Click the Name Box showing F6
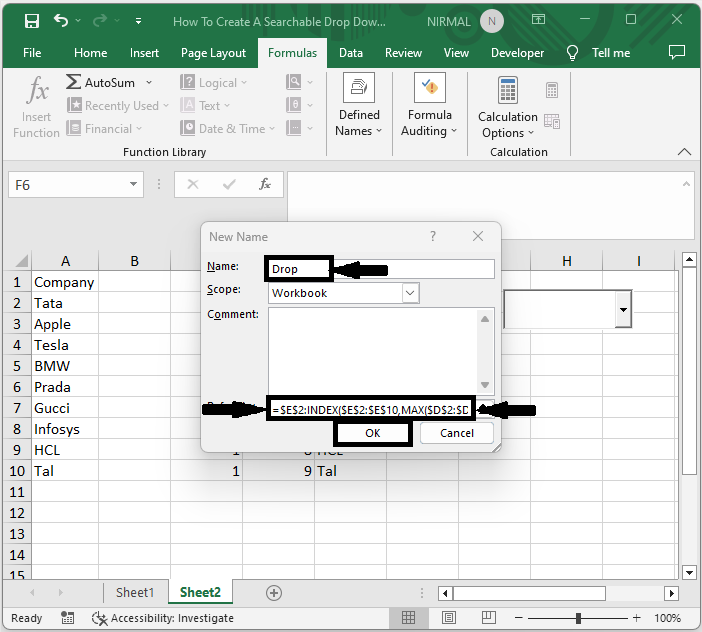Screen dimensions: 702x632 (x=67, y=184)
